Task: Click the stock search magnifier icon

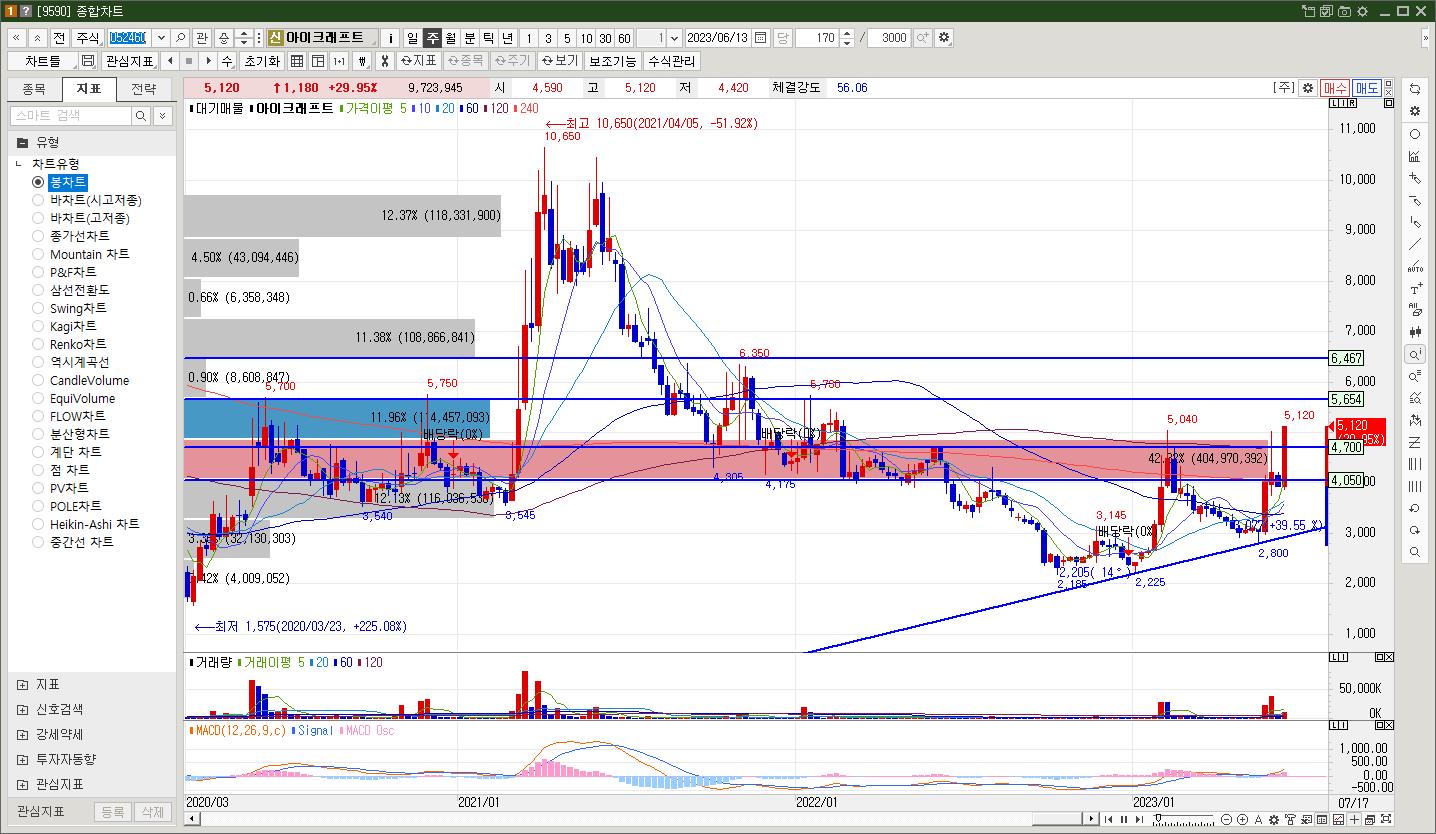Action: pyautogui.click(x=181, y=37)
